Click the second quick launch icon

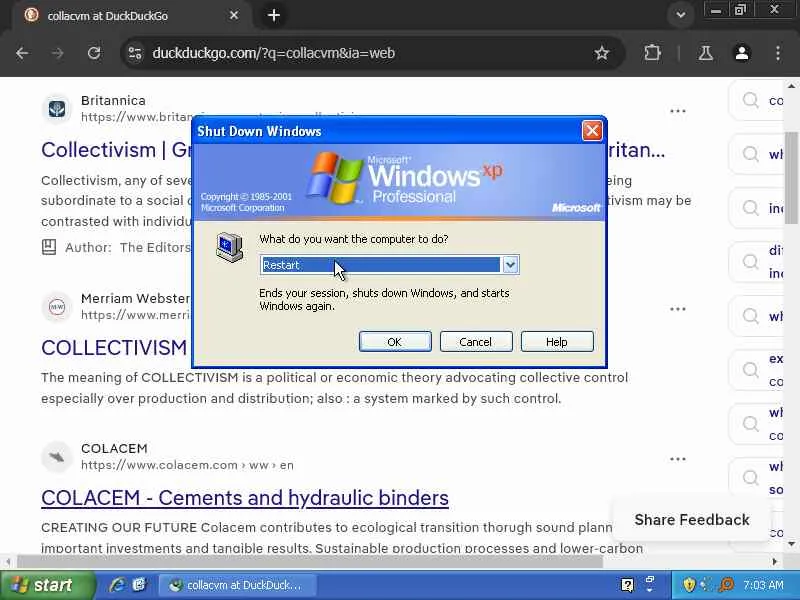(x=139, y=585)
